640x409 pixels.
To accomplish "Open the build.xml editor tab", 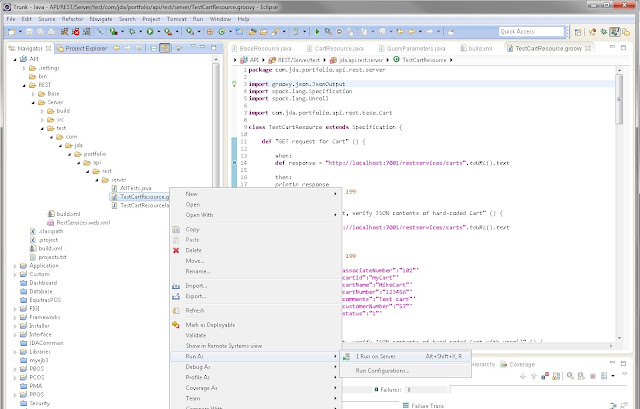I will (x=477, y=48).
